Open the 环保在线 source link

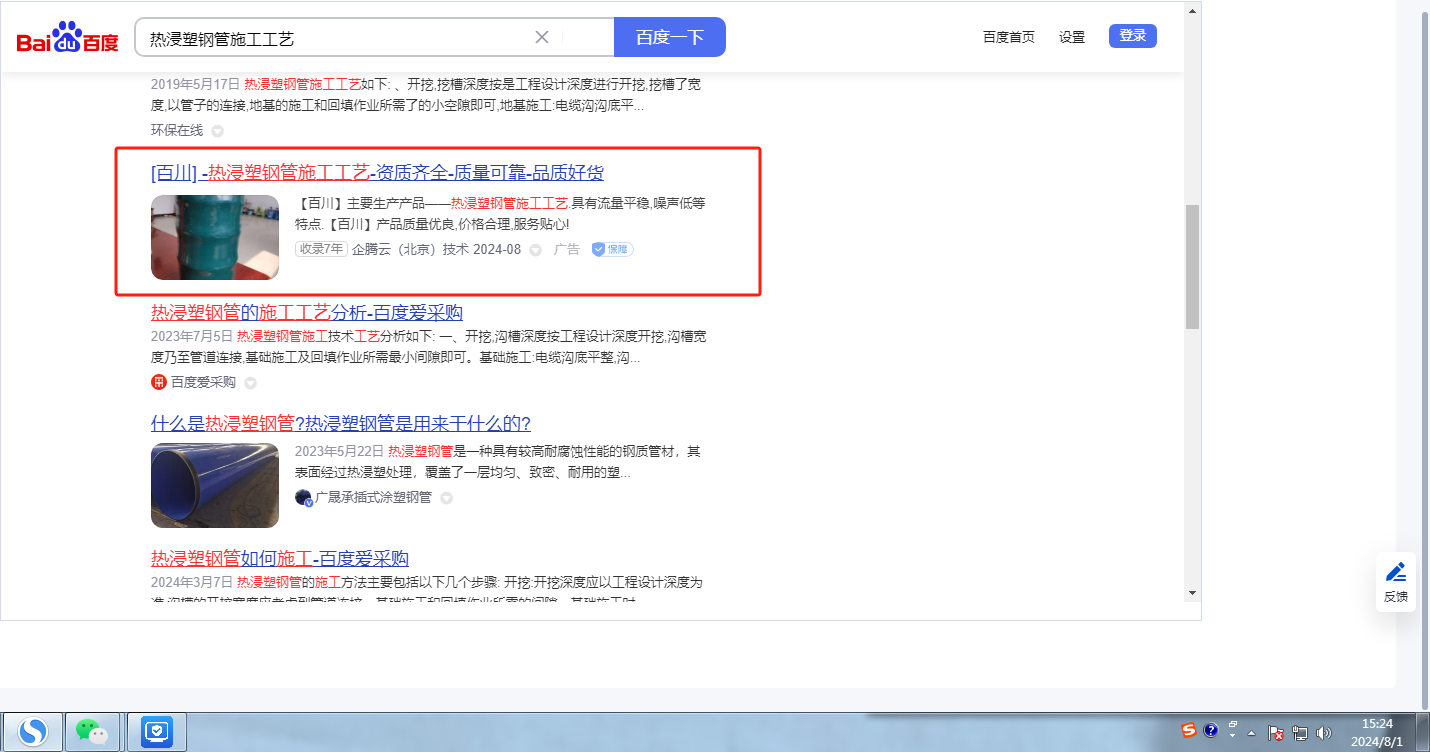click(x=177, y=130)
